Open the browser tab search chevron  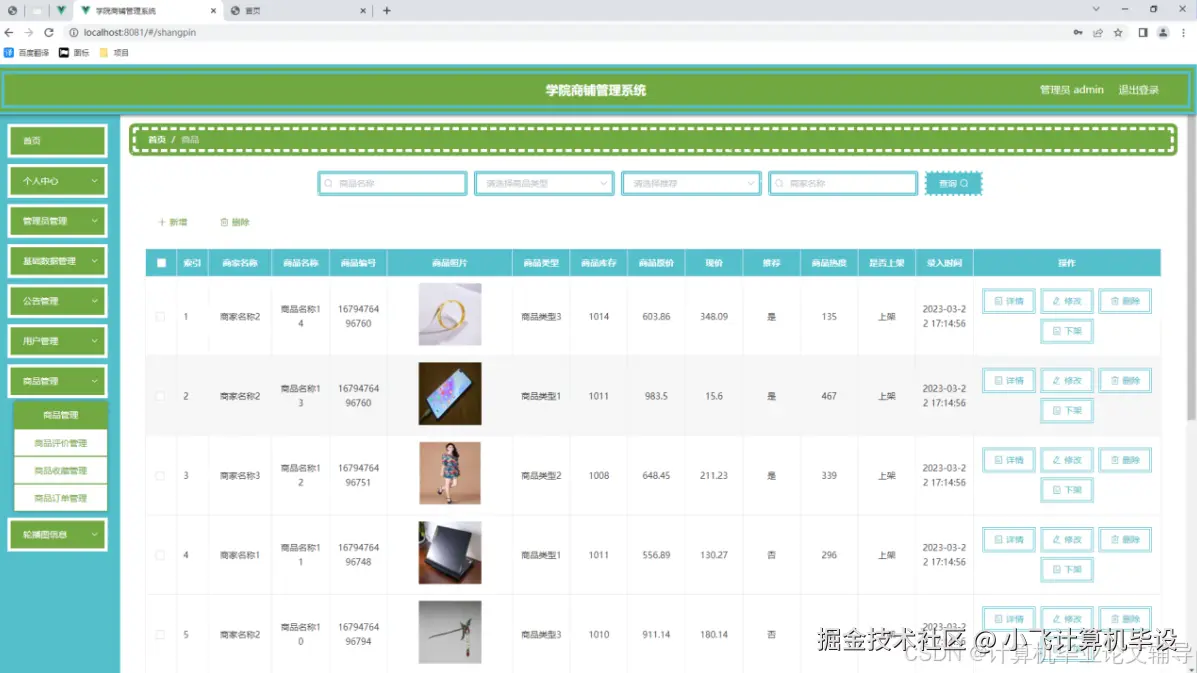tap(1095, 10)
